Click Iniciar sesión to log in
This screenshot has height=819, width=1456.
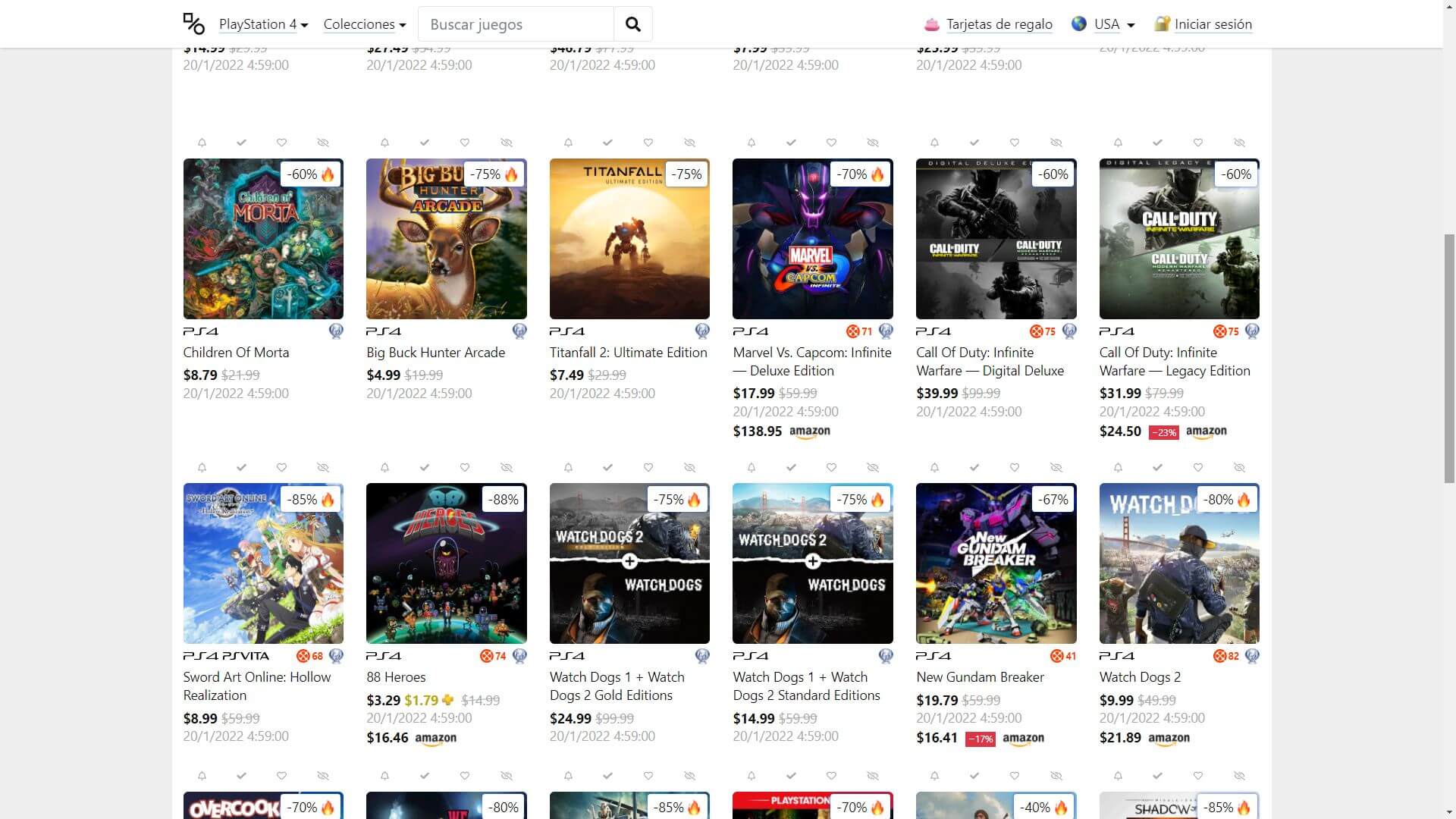(1213, 24)
